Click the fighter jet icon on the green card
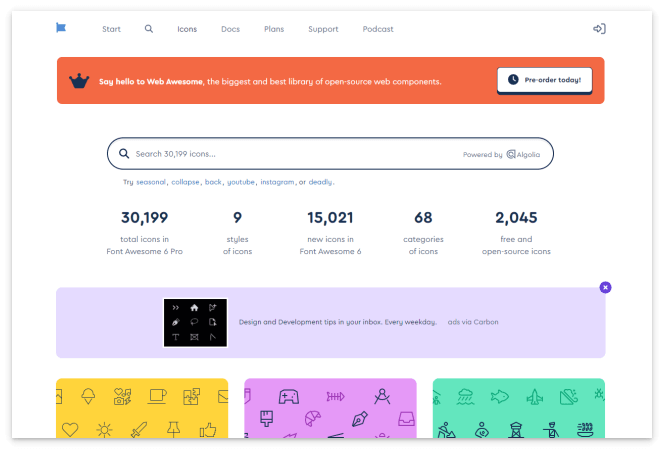This screenshot has width=664, height=451. point(534,397)
